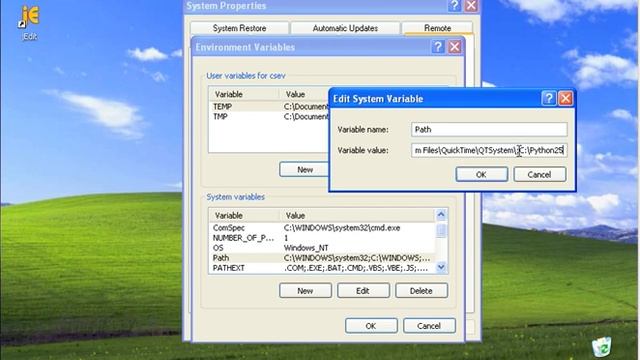Click help icon in Edit System Variable dialog

[x=549, y=98]
